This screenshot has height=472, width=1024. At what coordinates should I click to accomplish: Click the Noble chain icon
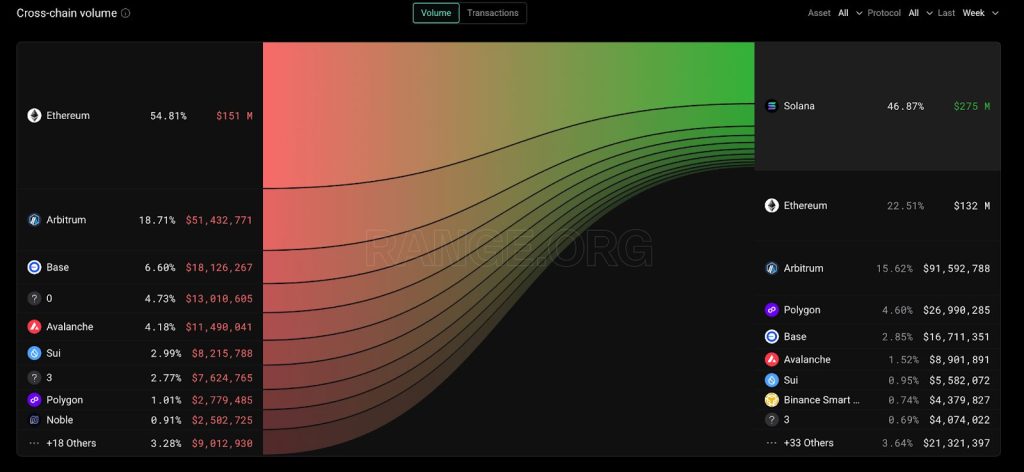click(x=34, y=420)
